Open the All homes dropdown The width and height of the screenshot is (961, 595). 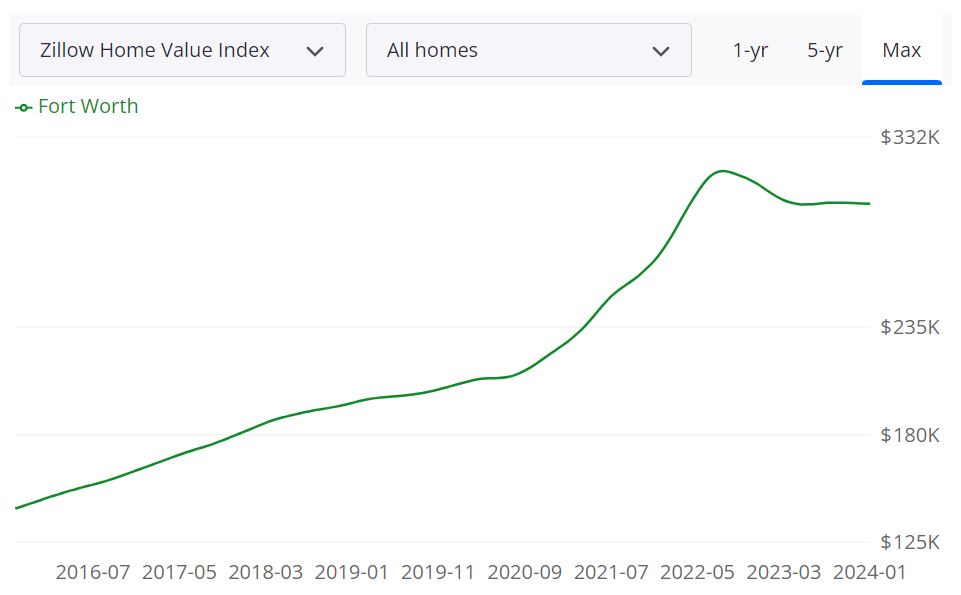point(528,50)
